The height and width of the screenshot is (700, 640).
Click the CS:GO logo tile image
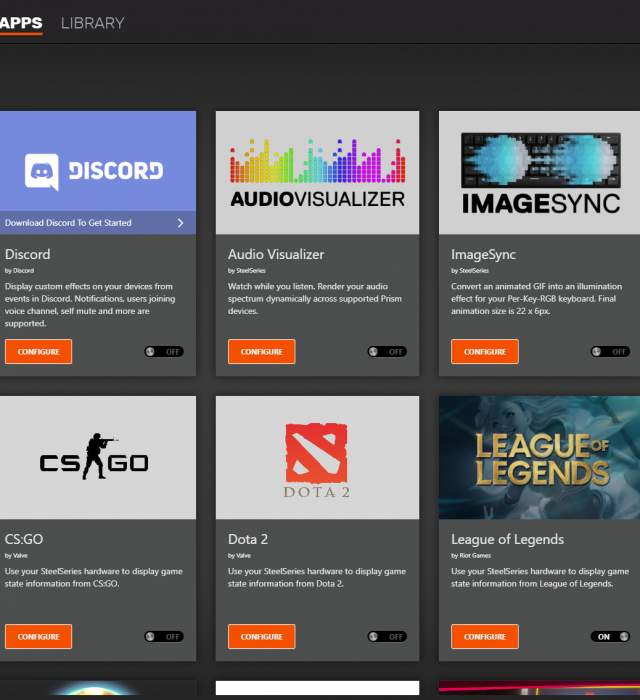pos(97,458)
